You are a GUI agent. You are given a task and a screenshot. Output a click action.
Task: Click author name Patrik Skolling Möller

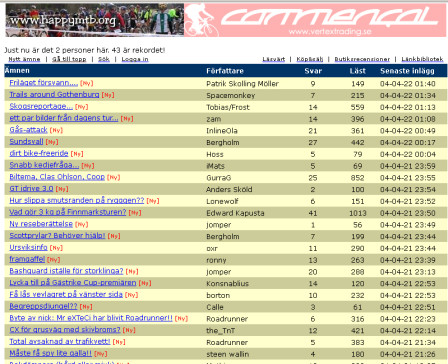tap(242, 84)
